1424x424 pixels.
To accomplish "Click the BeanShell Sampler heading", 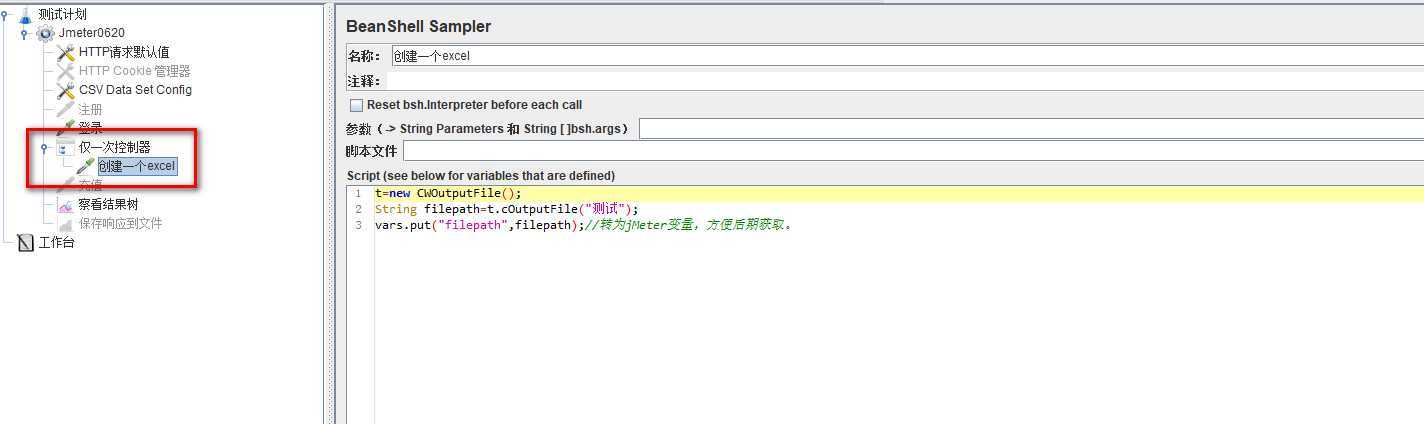I will click(x=418, y=26).
